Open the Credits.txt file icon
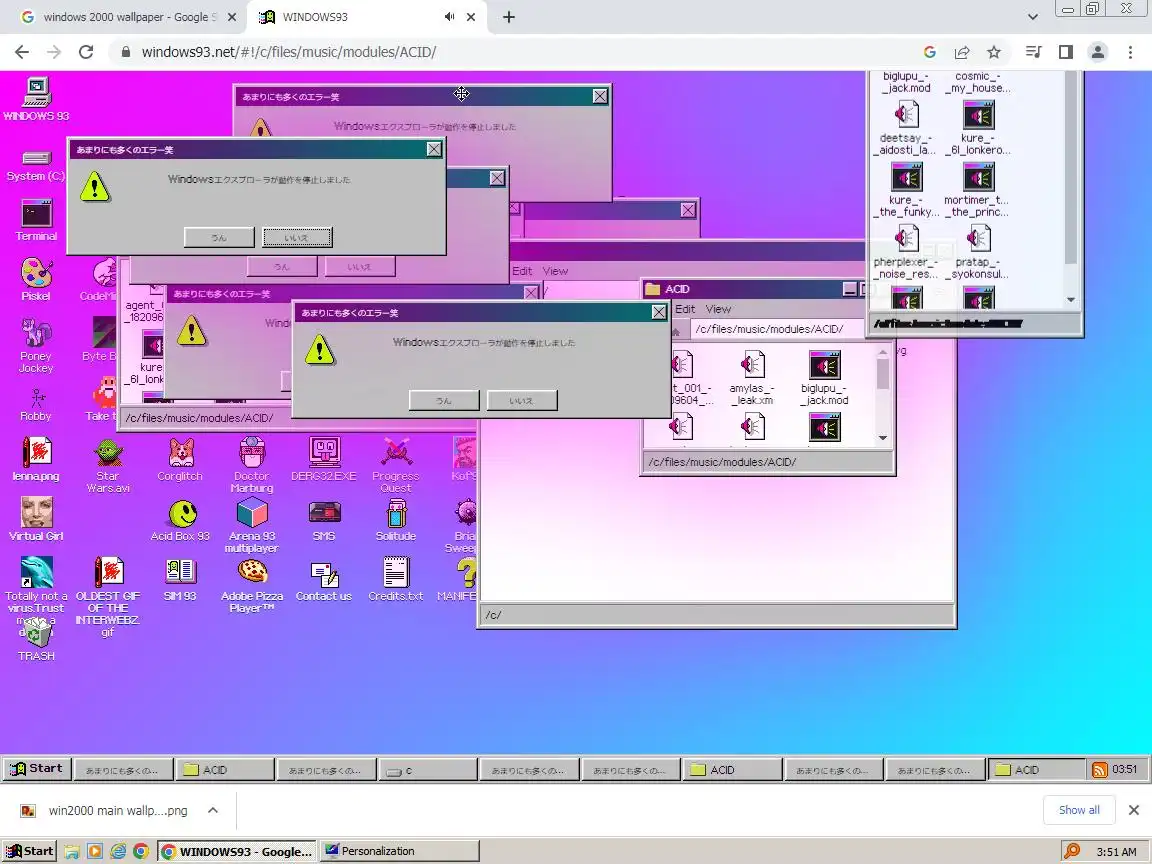This screenshot has height=864, width=1152. (x=396, y=579)
